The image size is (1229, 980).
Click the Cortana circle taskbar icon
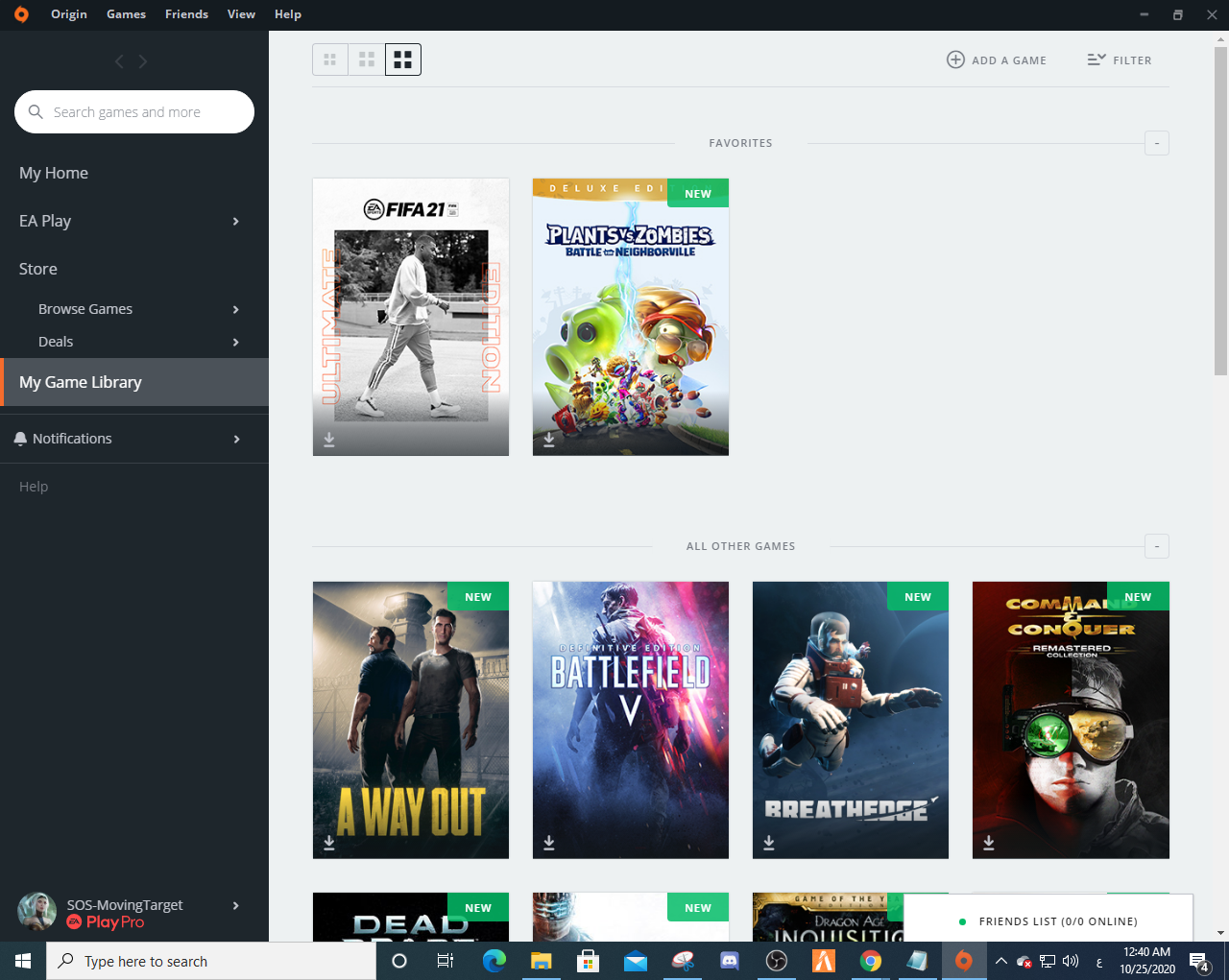point(399,961)
